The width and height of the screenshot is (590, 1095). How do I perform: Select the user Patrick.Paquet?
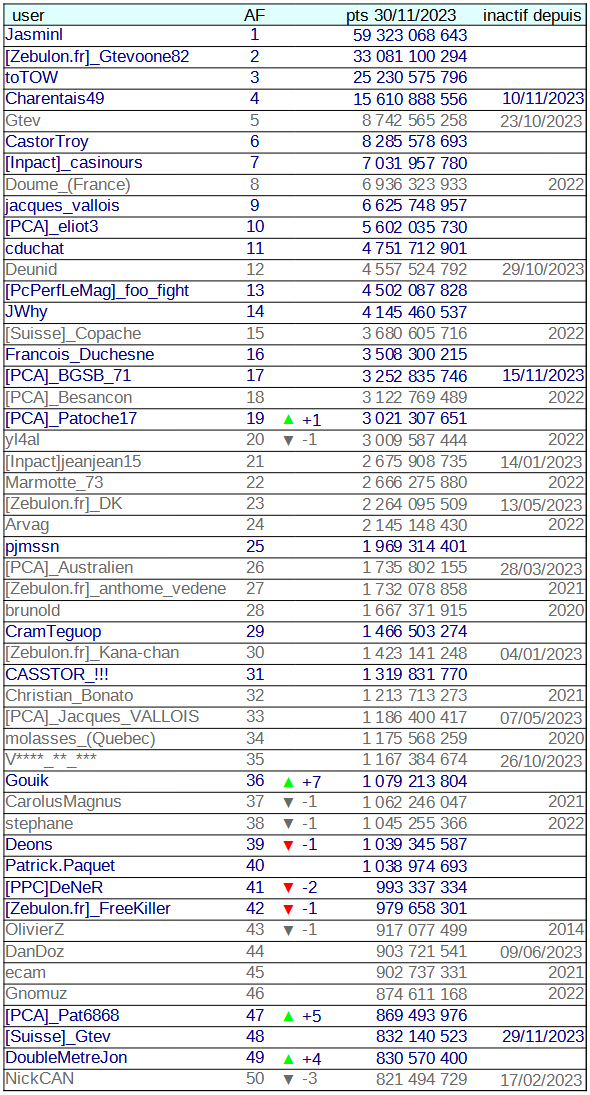click(60, 866)
